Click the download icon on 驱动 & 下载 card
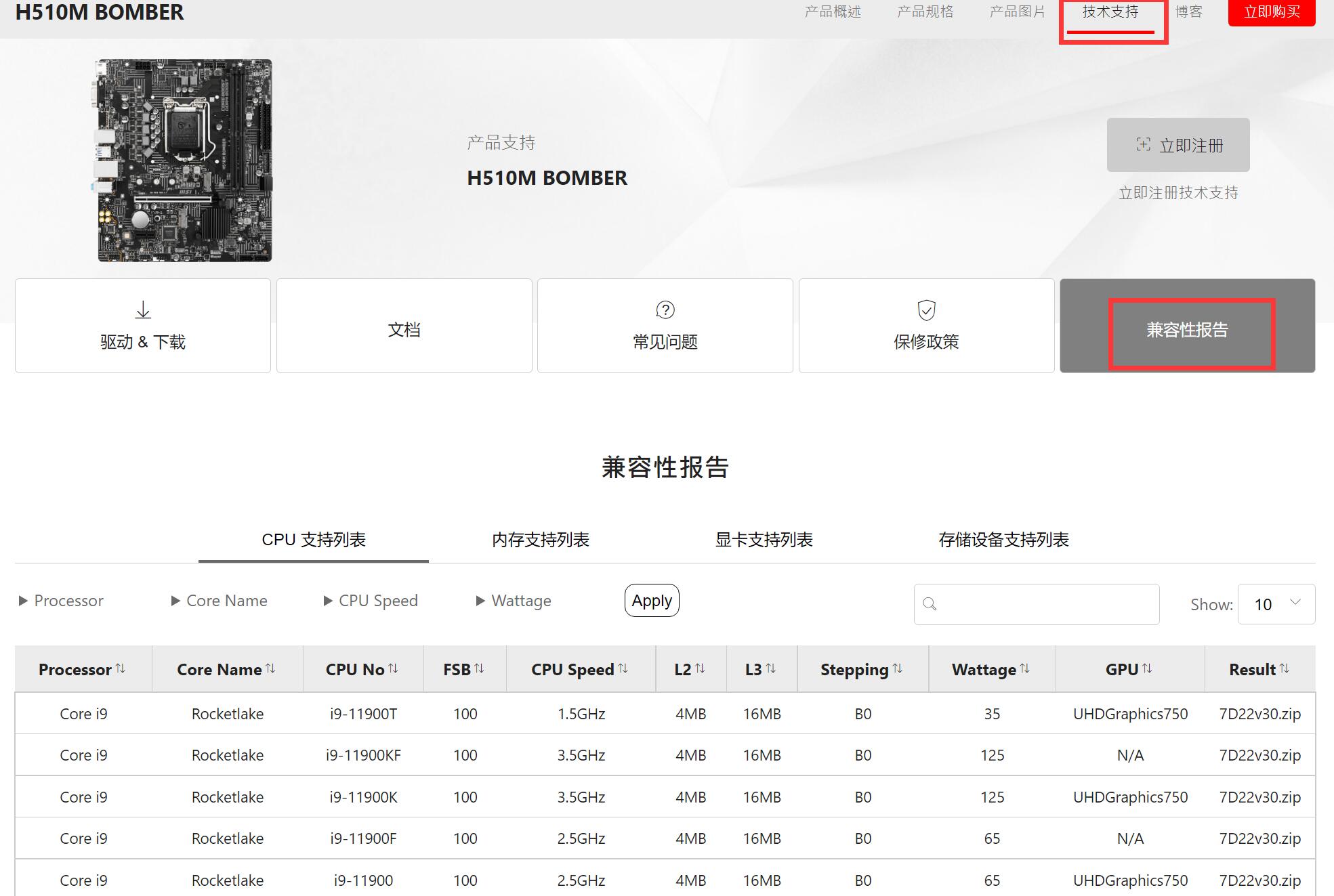This screenshot has width=1334, height=896. point(142,311)
